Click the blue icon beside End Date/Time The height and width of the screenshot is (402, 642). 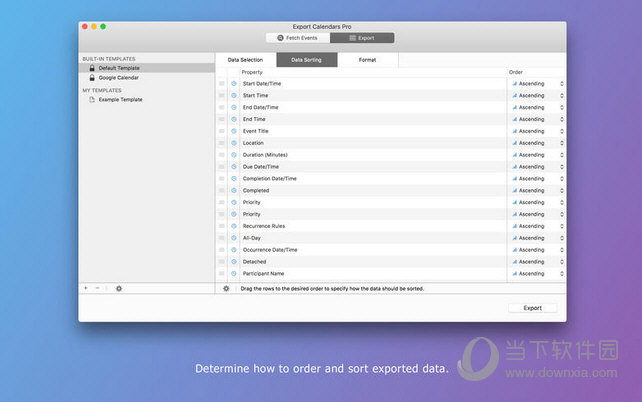(x=234, y=107)
